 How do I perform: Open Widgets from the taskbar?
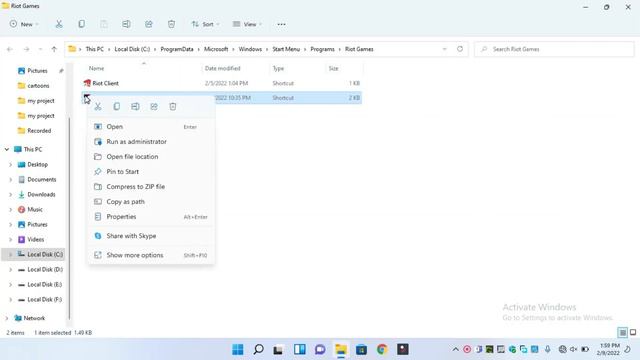(x=300, y=349)
